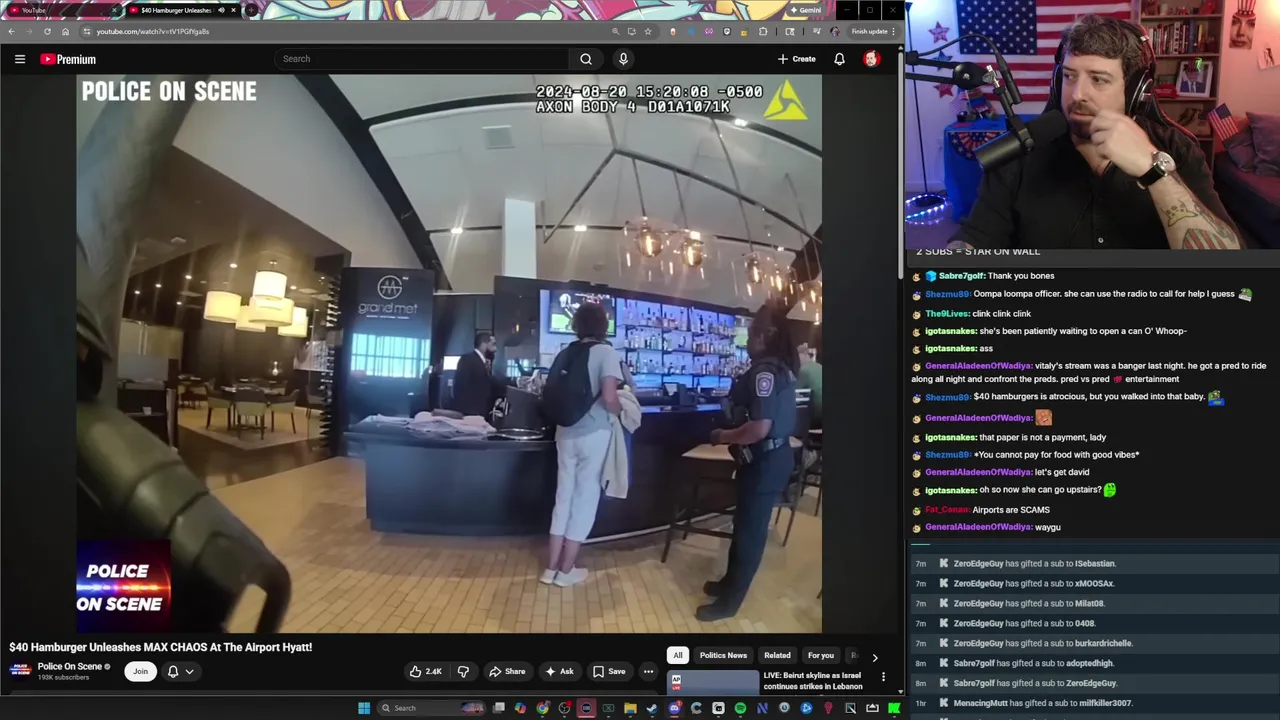The width and height of the screenshot is (1280, 720).
Task: Dislike the video with thumbs down
Action: [x=463, y=671]
